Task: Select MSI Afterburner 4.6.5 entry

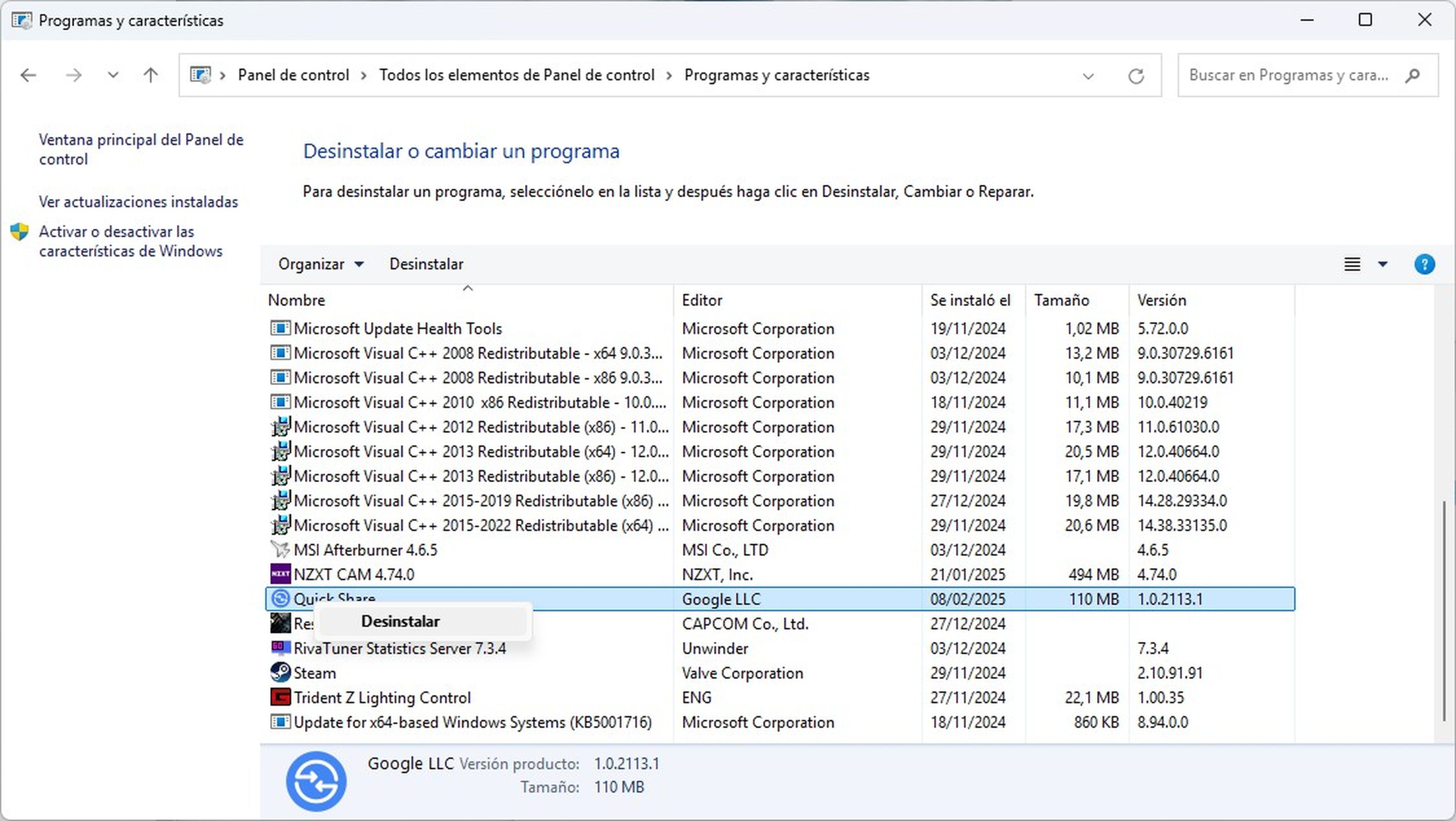Action: click(365, 550)
